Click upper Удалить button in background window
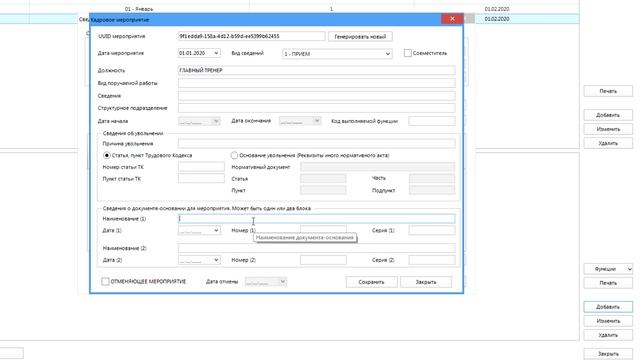 click(x=608, y=143)
